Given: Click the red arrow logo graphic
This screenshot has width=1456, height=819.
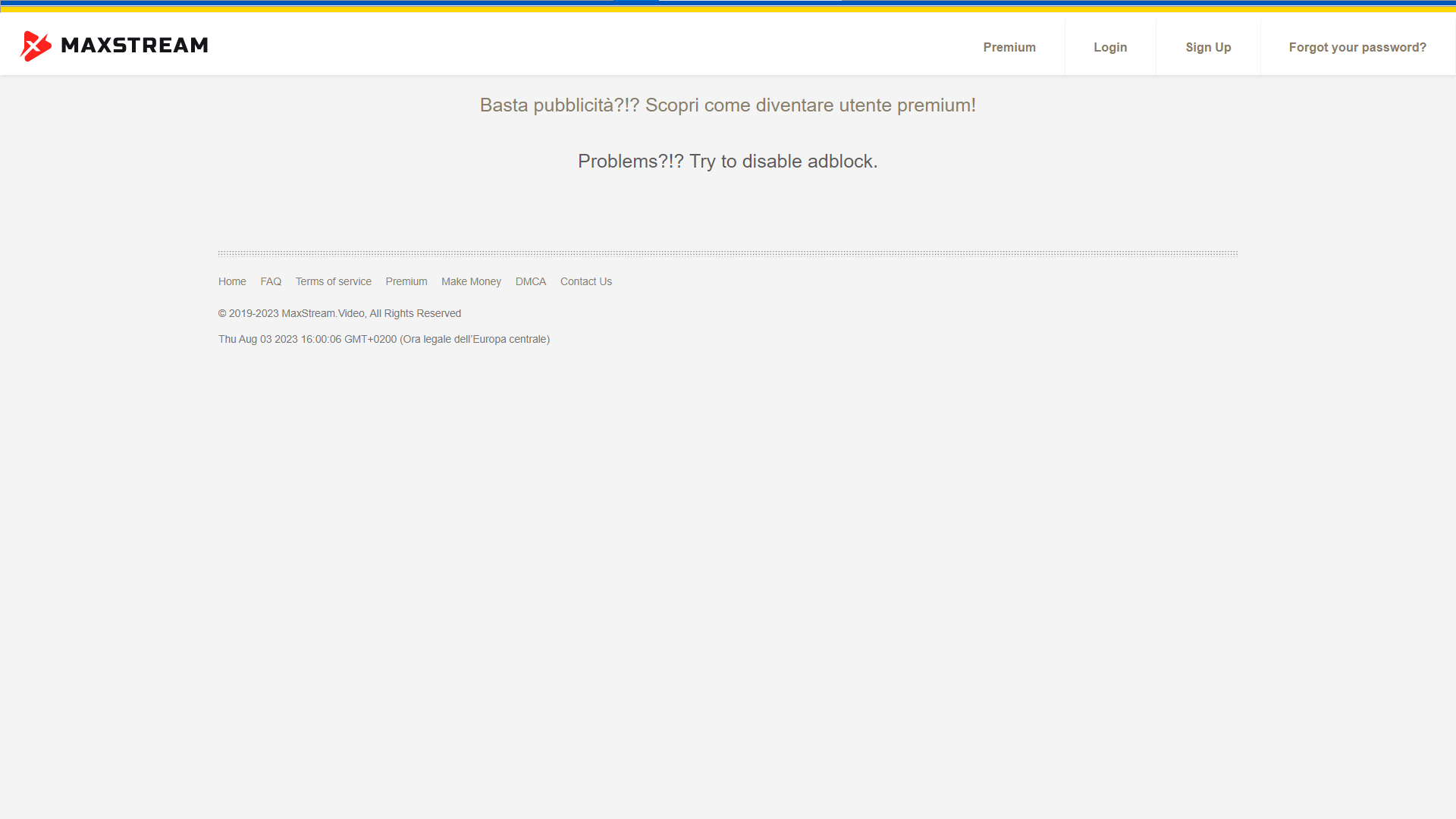Looking at the screenshot, I should click(x=36, y=45).
